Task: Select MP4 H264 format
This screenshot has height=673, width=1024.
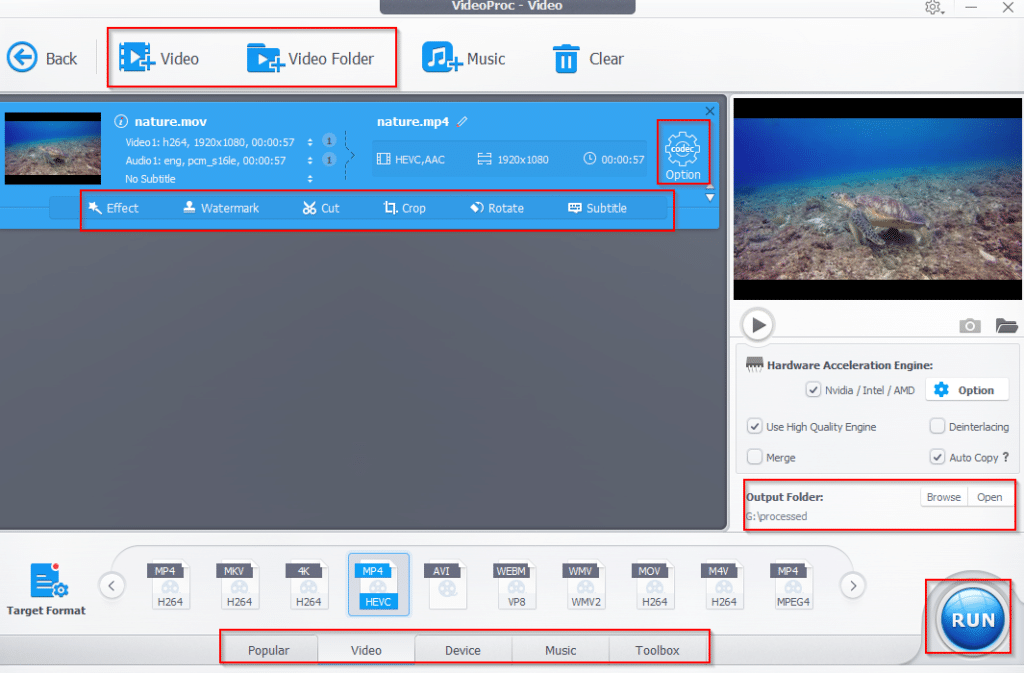Action: click(x=170, y=585)
